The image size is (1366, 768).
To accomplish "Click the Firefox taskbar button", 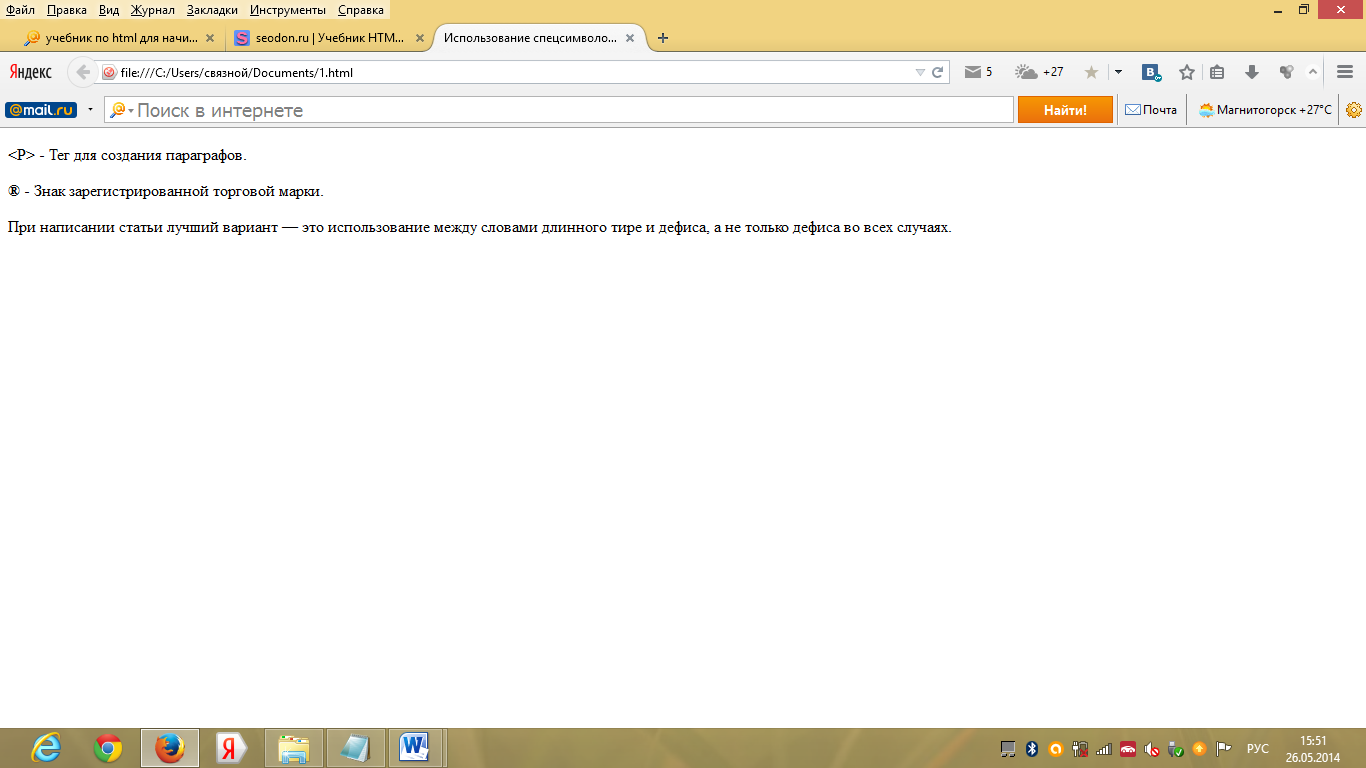I will click(x=170, y=748).
